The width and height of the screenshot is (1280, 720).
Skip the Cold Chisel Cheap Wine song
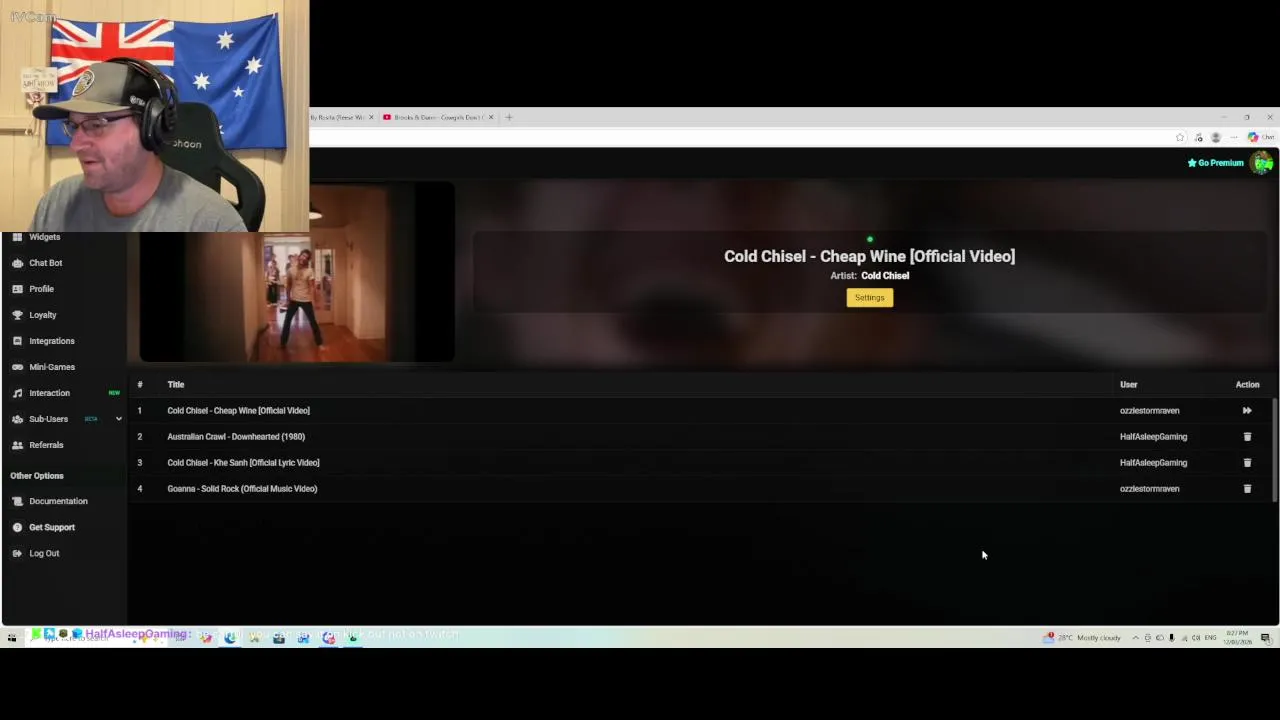(1247, 411)
